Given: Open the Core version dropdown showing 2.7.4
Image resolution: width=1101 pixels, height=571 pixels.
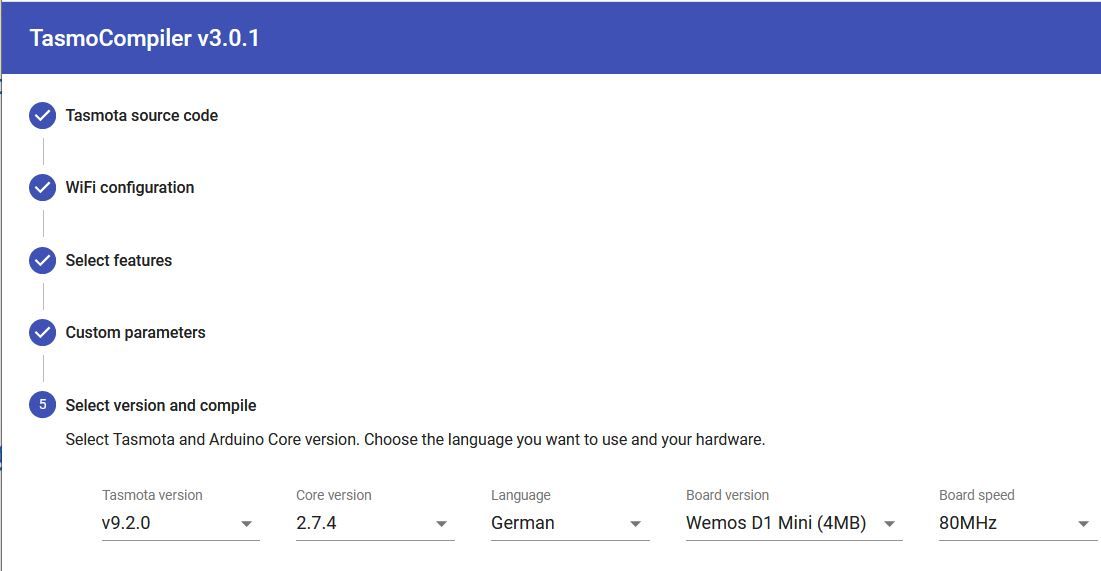Looking at the screenshot, I should click(375, 523).
